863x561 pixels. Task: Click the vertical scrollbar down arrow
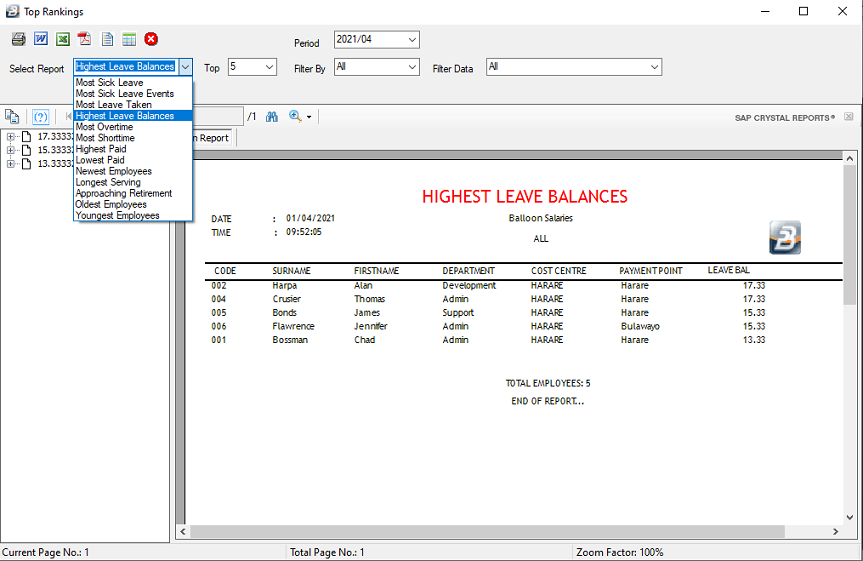click(x=849, y=518)
